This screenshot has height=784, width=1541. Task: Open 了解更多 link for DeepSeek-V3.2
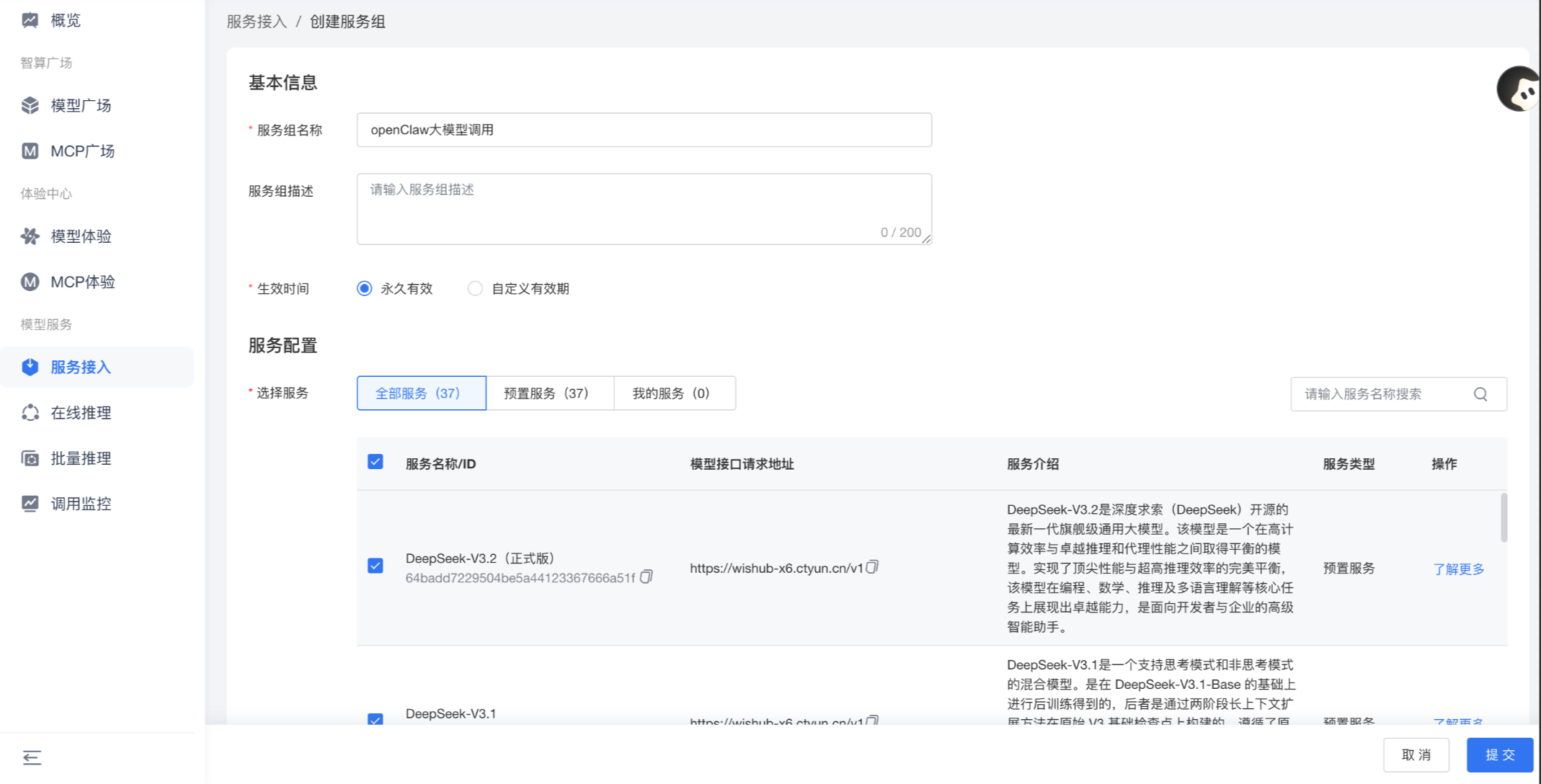(1458, 569)
